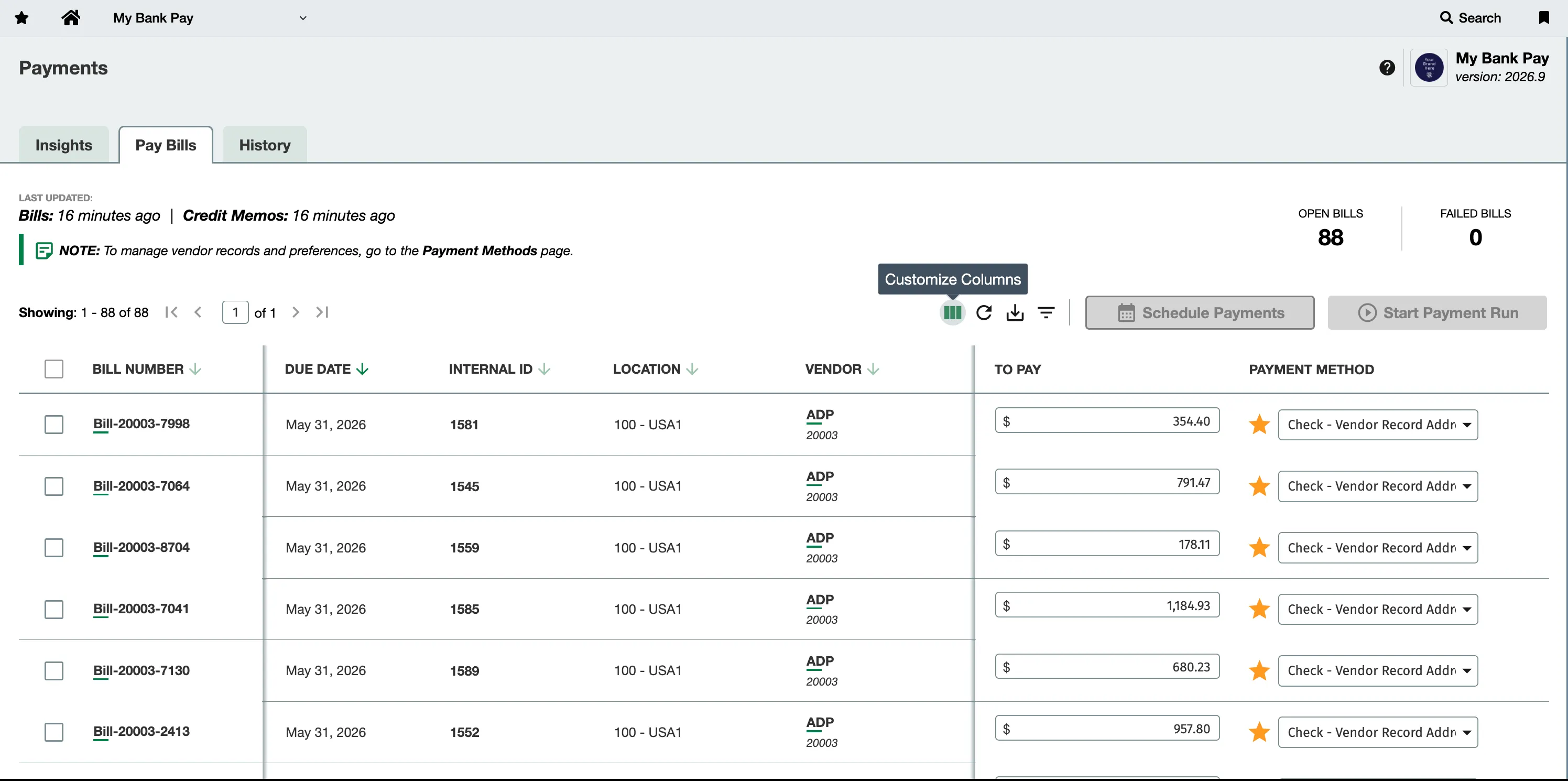Click the favorites star icon in top bar

click(22, 18)
